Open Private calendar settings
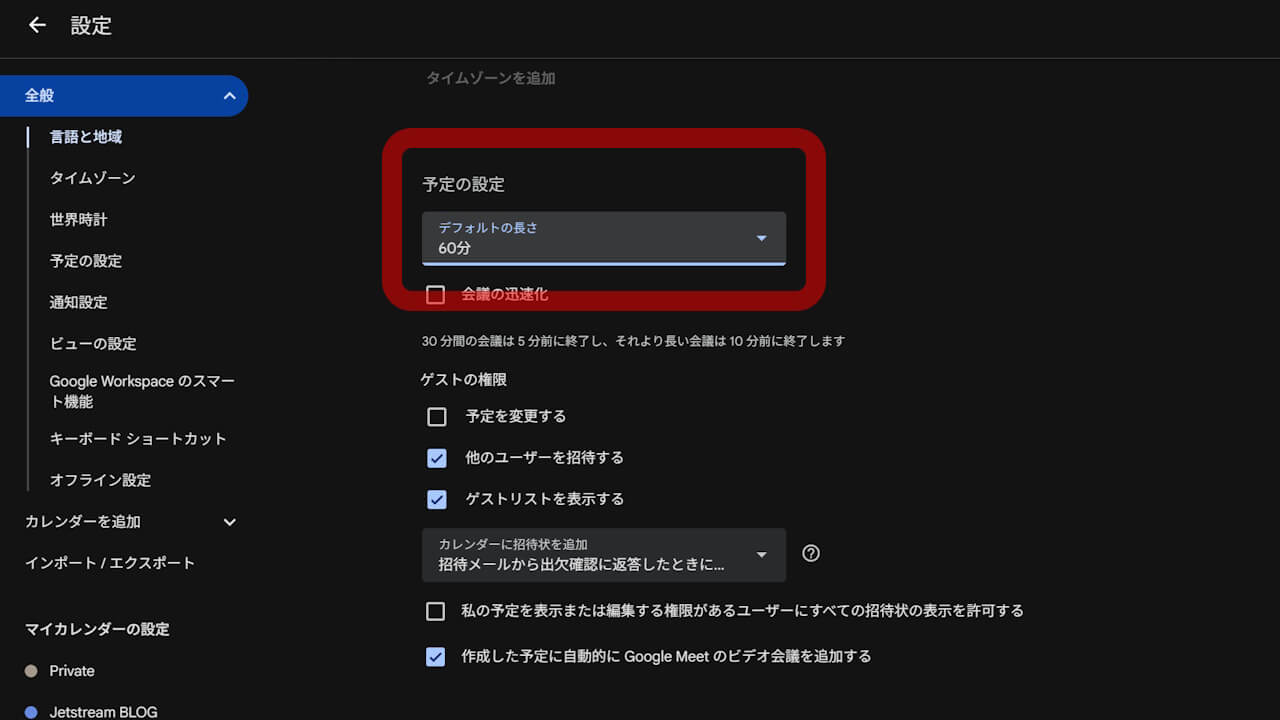The image size is (1280, 720). 72,671
